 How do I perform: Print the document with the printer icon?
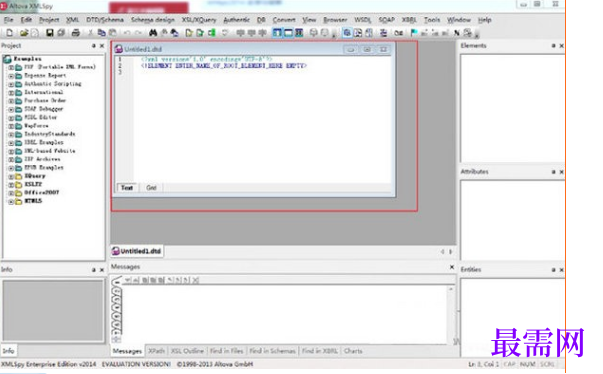coord(76,33)
